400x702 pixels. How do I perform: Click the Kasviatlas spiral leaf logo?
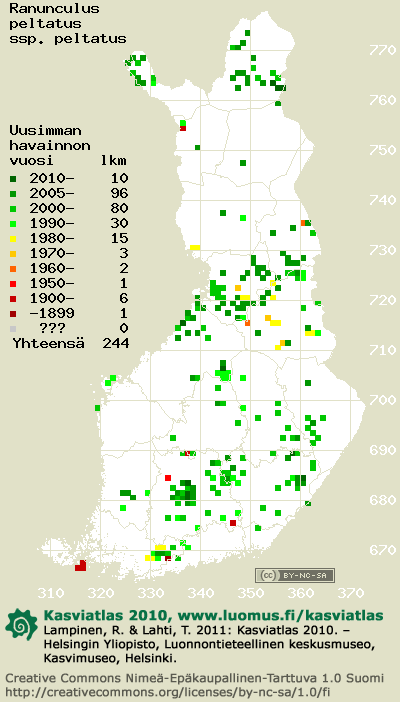click(x=21, y=625)
